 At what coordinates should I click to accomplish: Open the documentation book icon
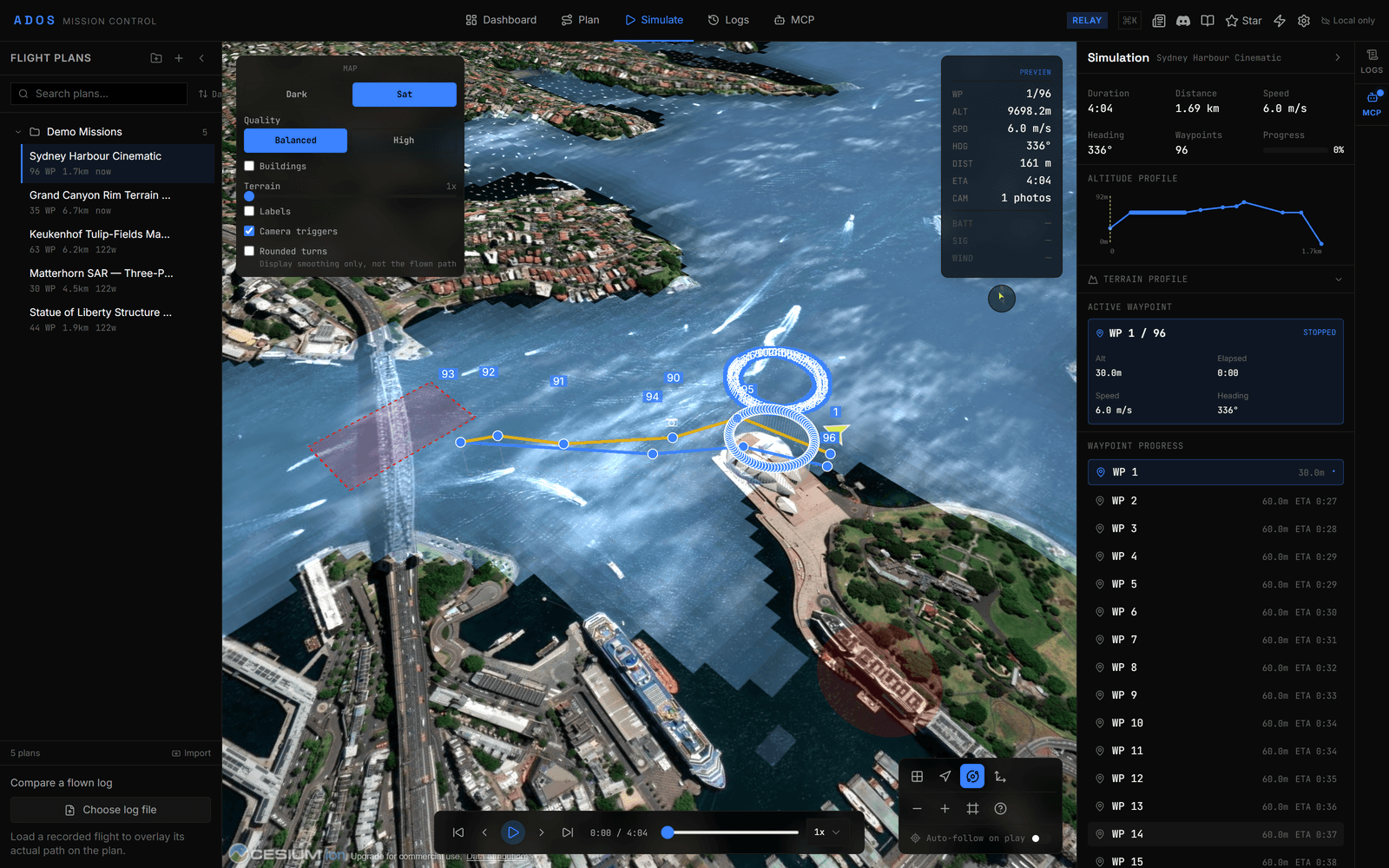[1207, 21]
